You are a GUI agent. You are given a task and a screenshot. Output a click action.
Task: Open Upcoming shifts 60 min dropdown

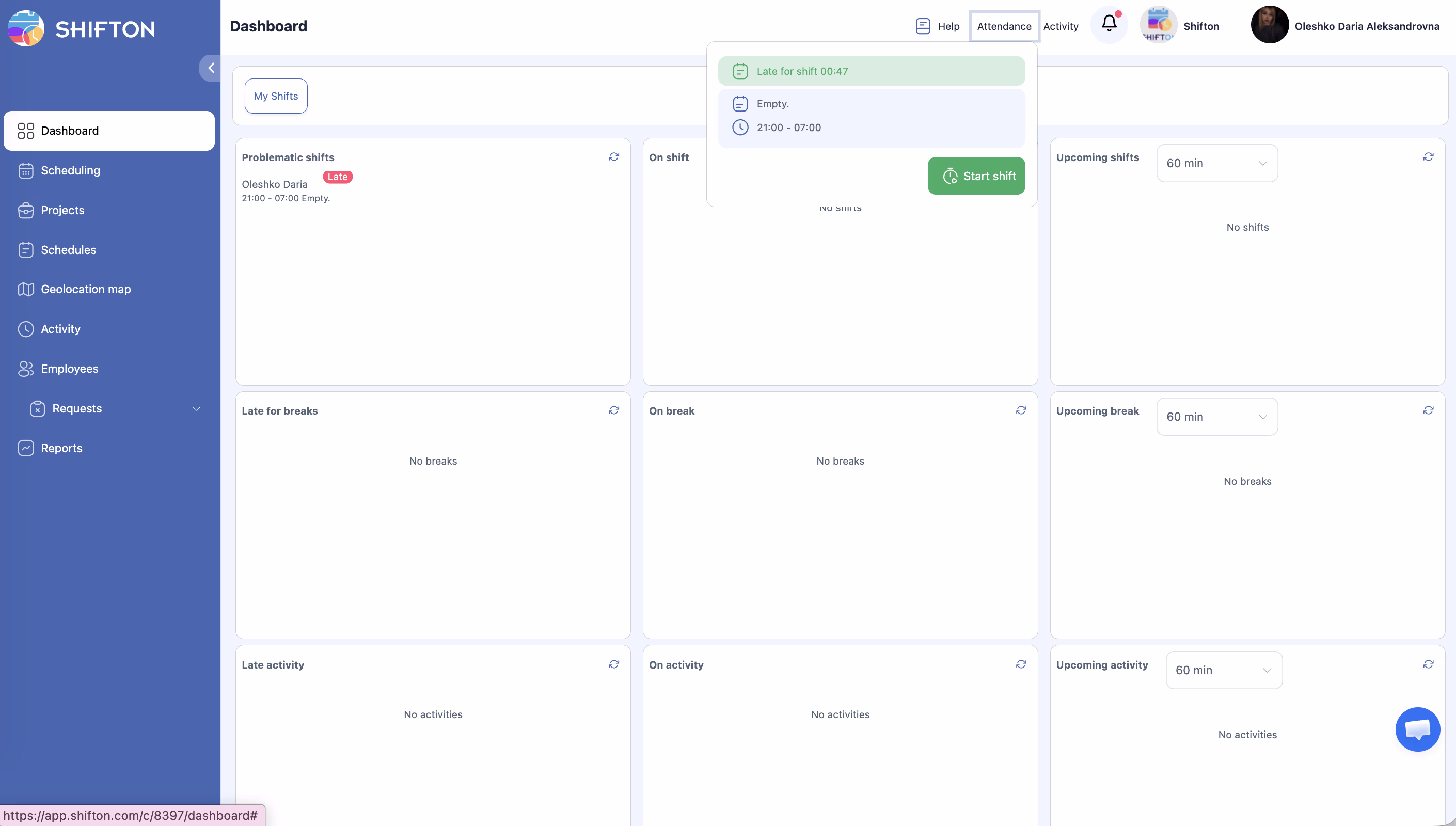click(1216, 163)
